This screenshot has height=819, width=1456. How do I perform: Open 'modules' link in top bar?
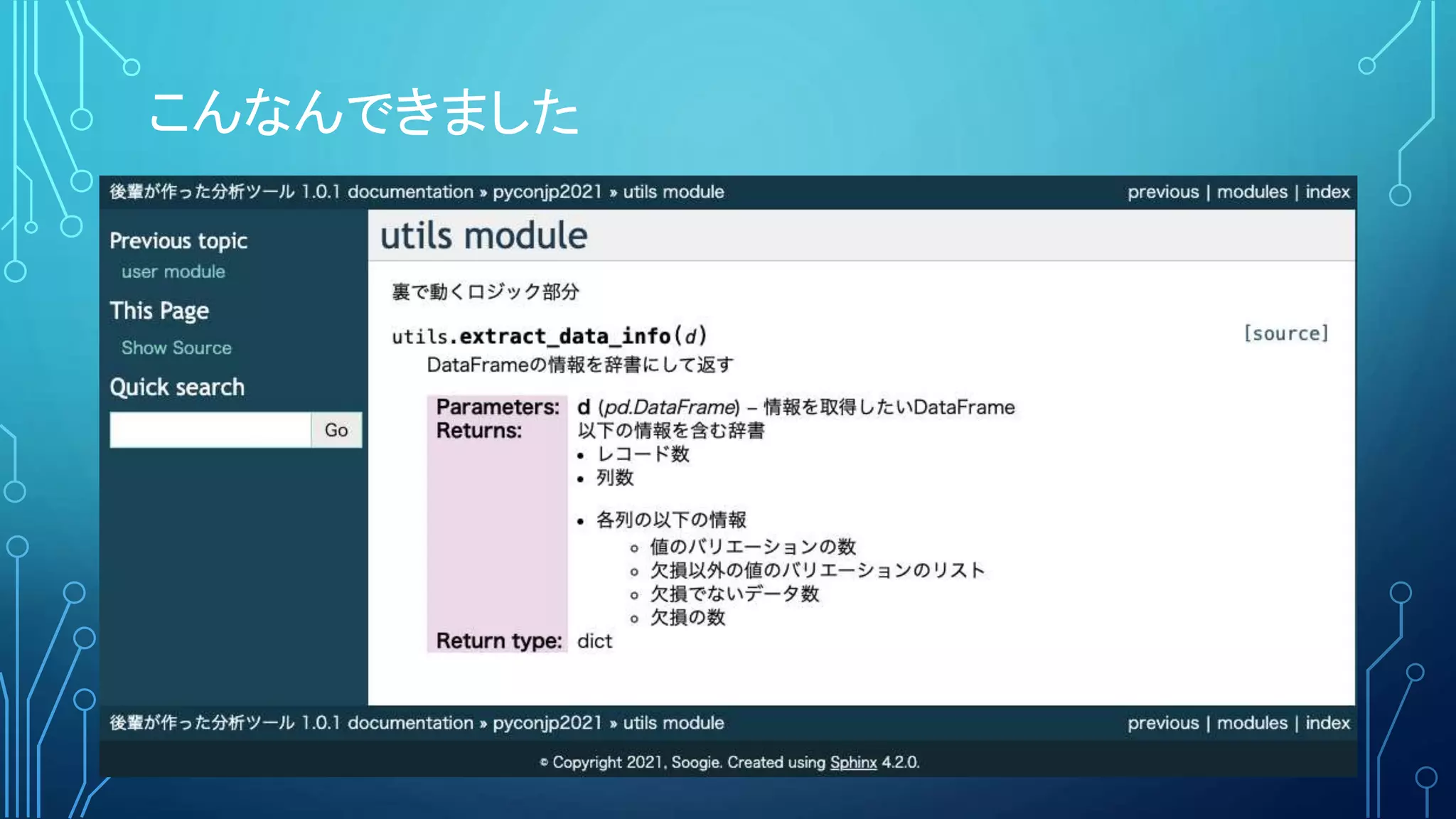[1251, 192]
